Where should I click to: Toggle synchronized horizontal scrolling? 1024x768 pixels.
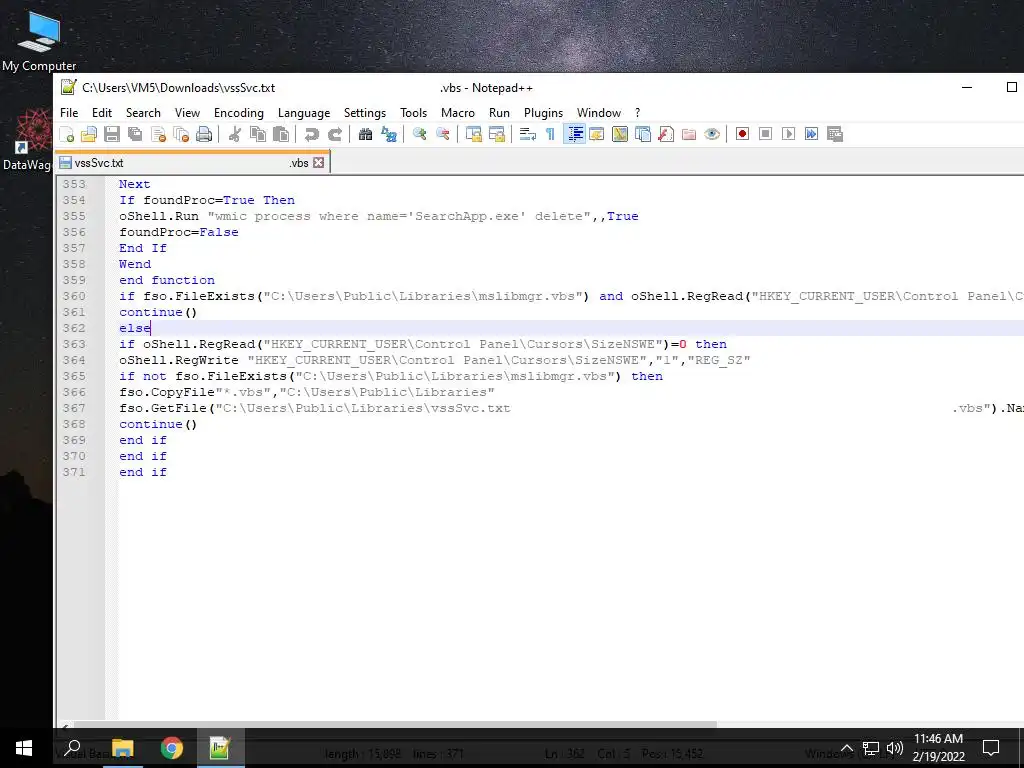[496, 135]
